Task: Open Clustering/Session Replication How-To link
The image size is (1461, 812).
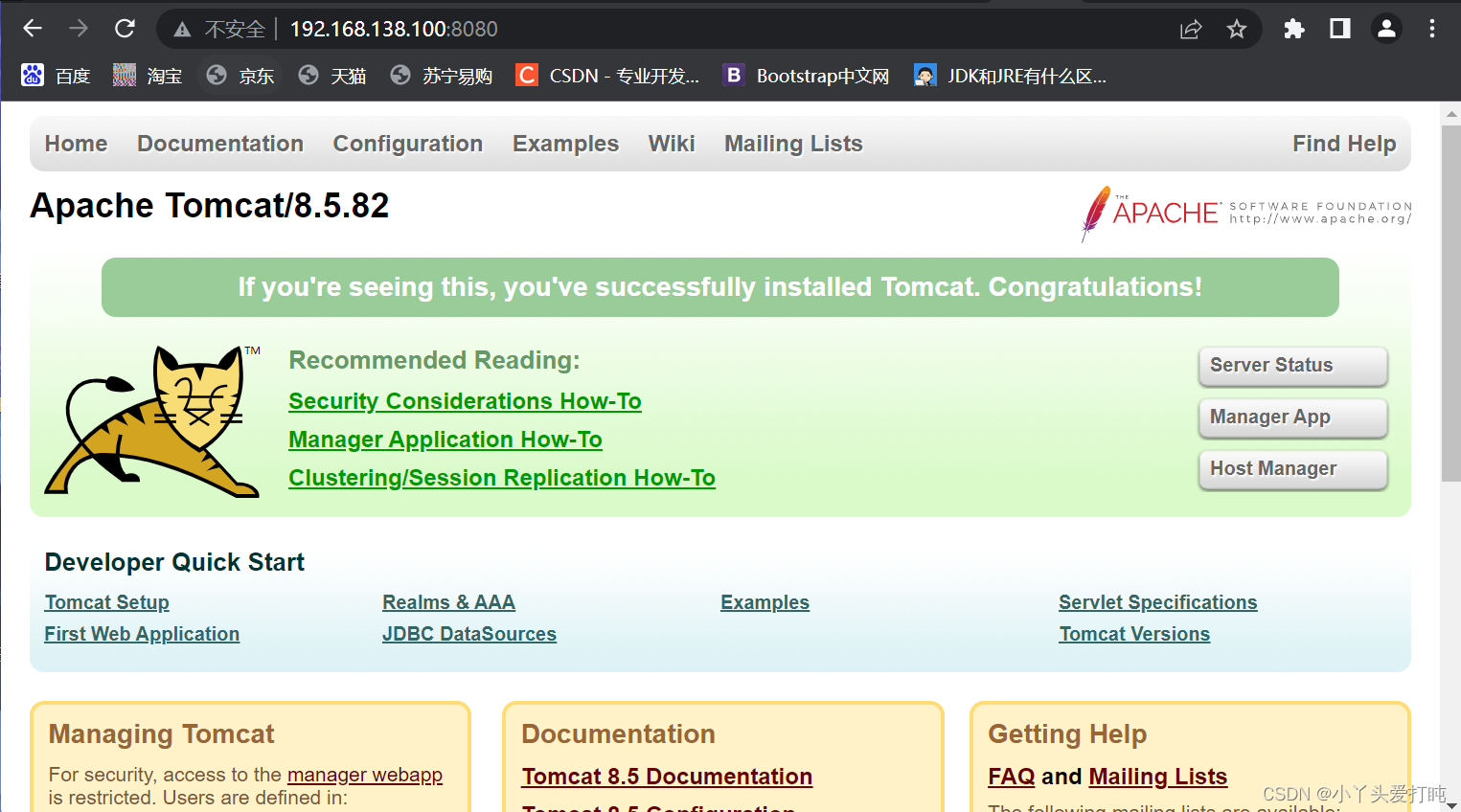Action: pos(502,478)
